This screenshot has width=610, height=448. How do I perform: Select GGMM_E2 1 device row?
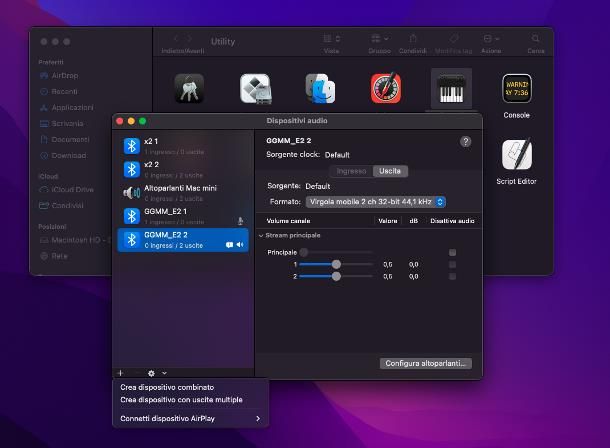pos(183,216)
